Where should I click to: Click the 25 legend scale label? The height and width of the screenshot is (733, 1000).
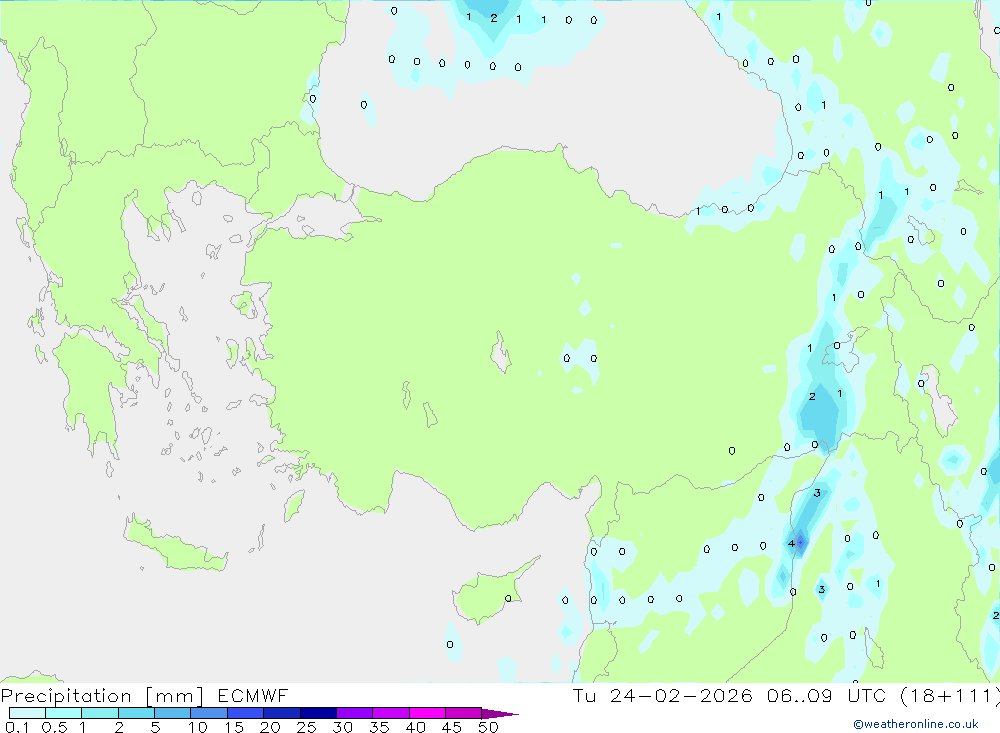[306, 727]
